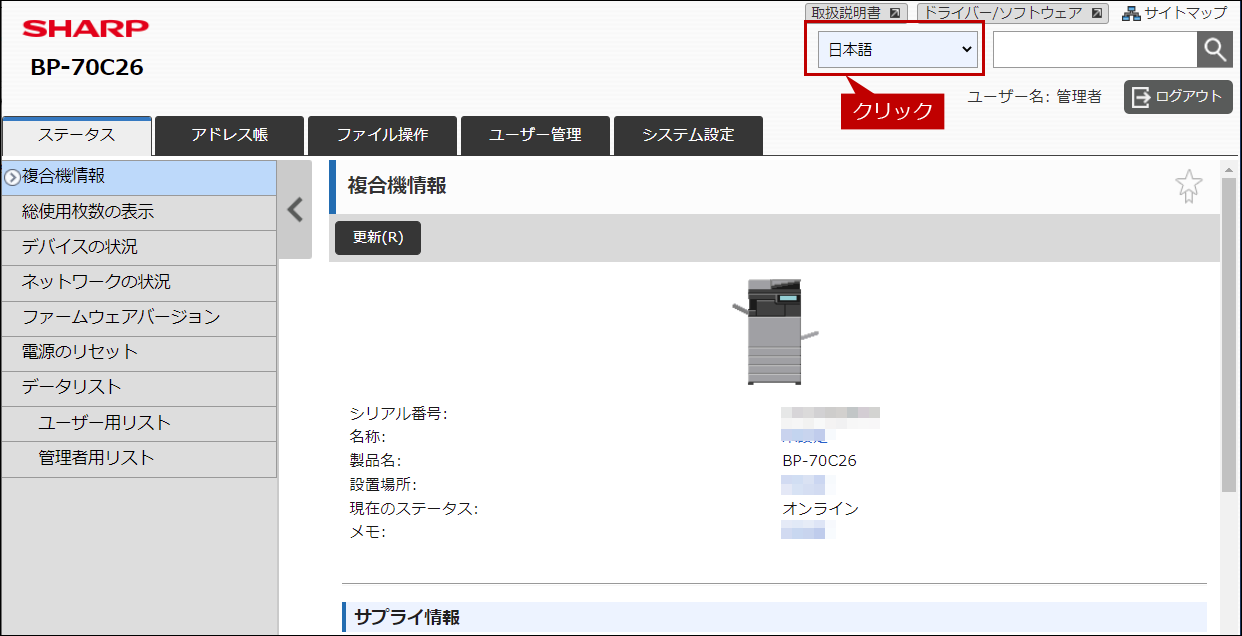Click the ユーザー名: 管理者 text
This screenshot has width=1242, height=636.
coord(1035,97)
